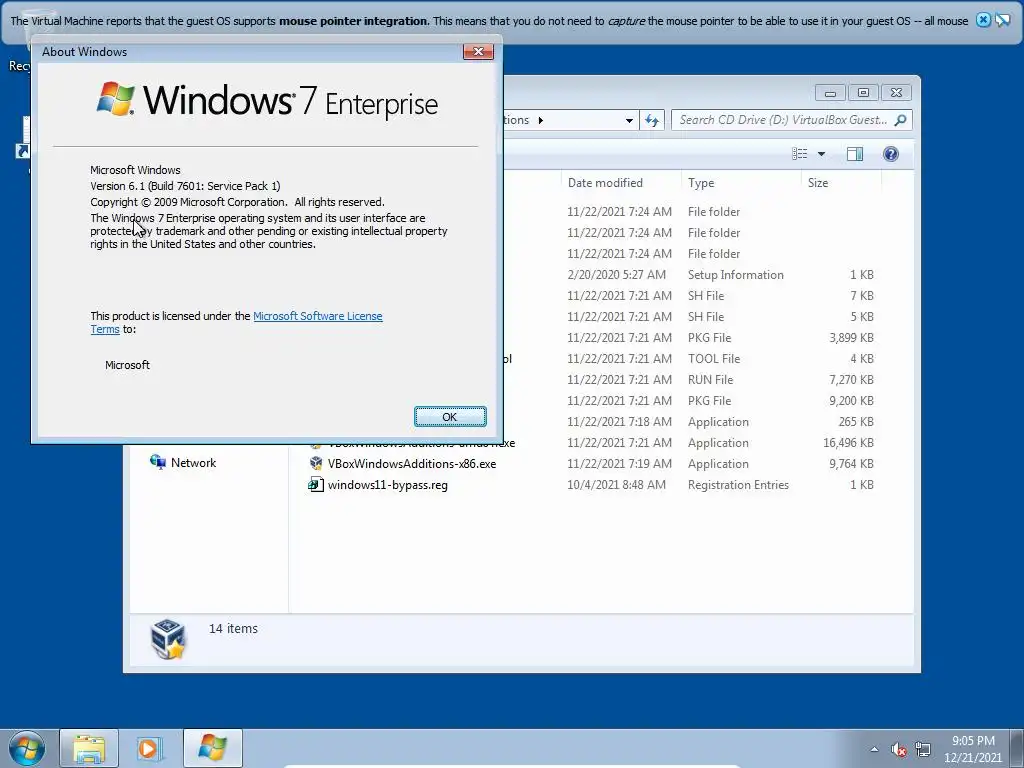Show hidden tray icons arrow

(874, 749)
